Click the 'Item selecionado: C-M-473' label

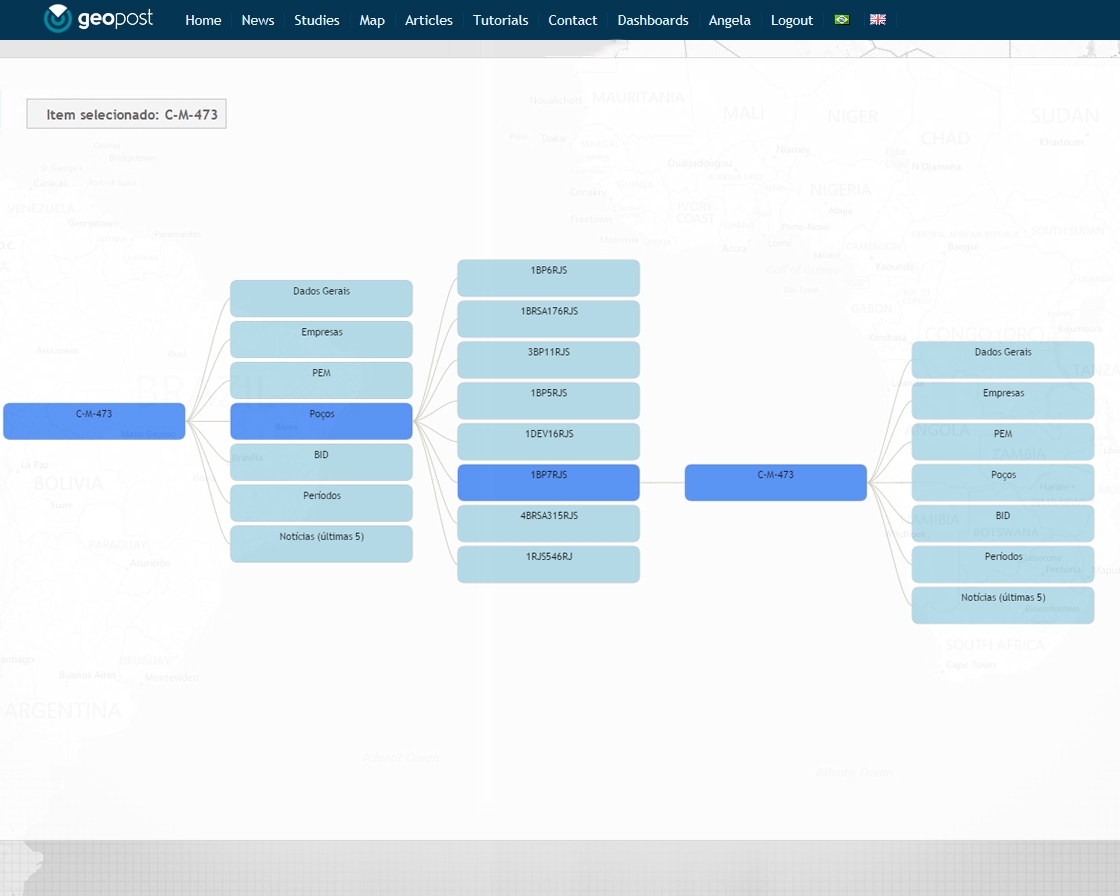(x=126, y=114)
